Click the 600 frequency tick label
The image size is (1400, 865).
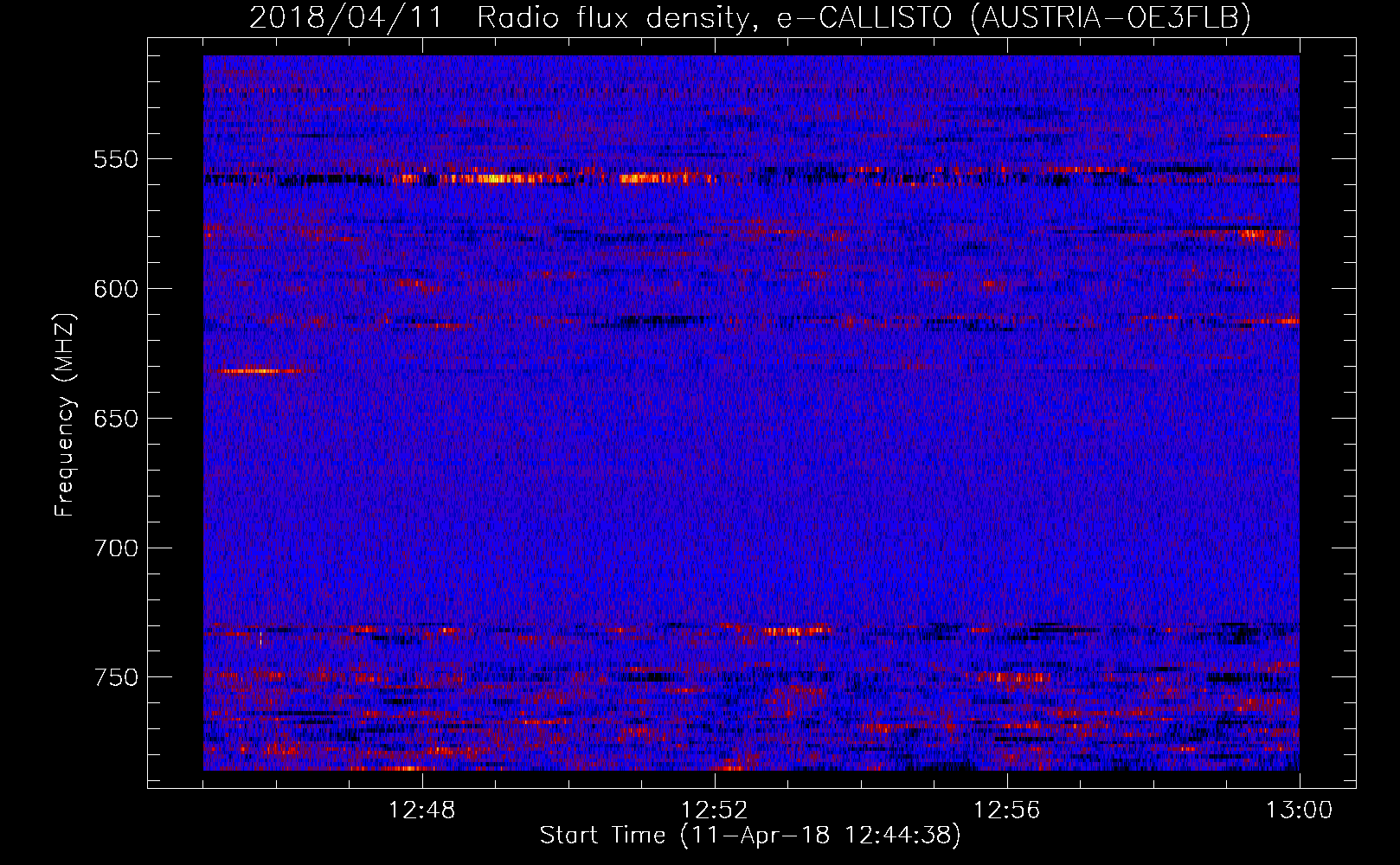[116, 289]
